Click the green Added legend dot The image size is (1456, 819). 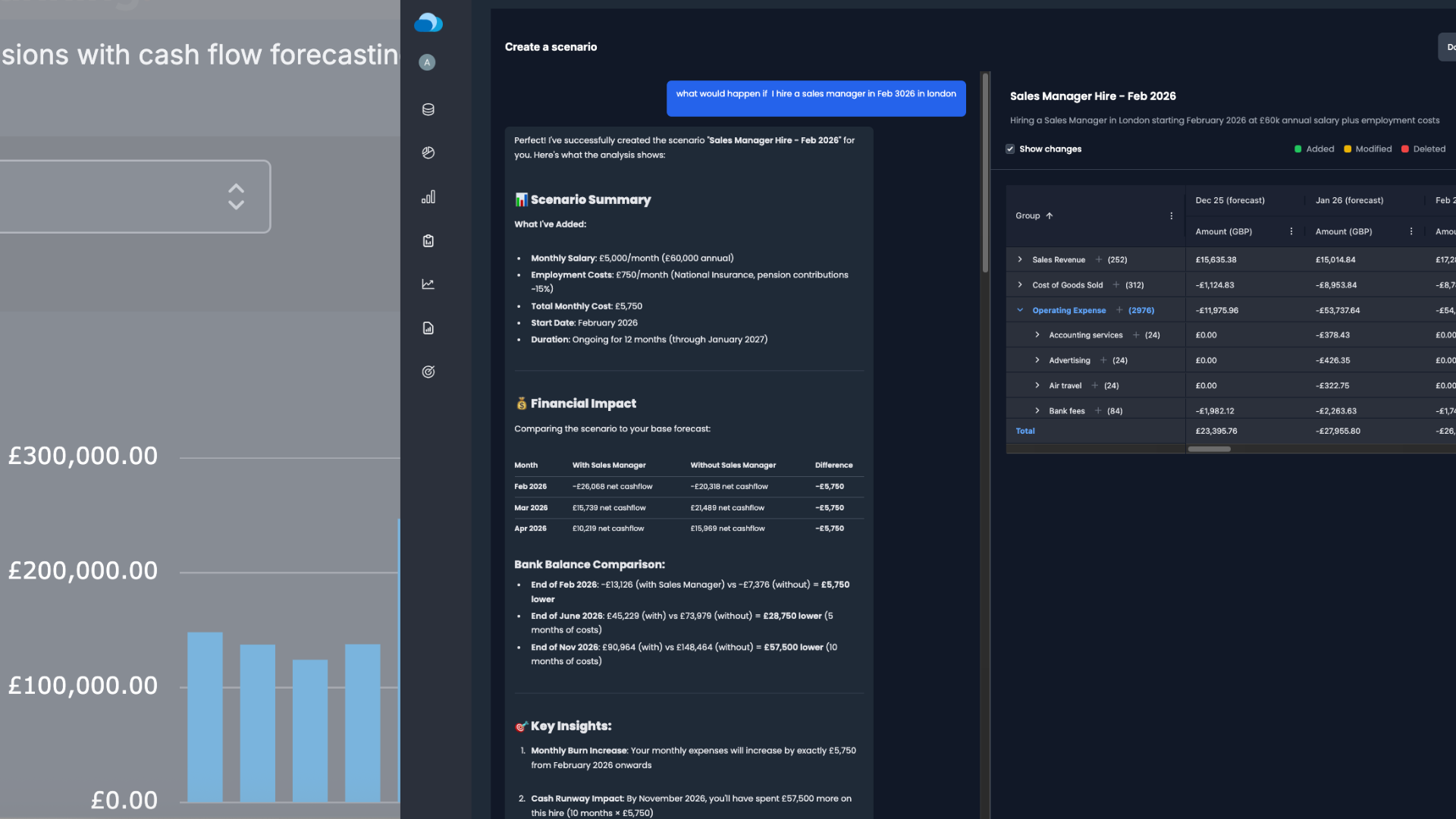click(x=1297, y=149)
